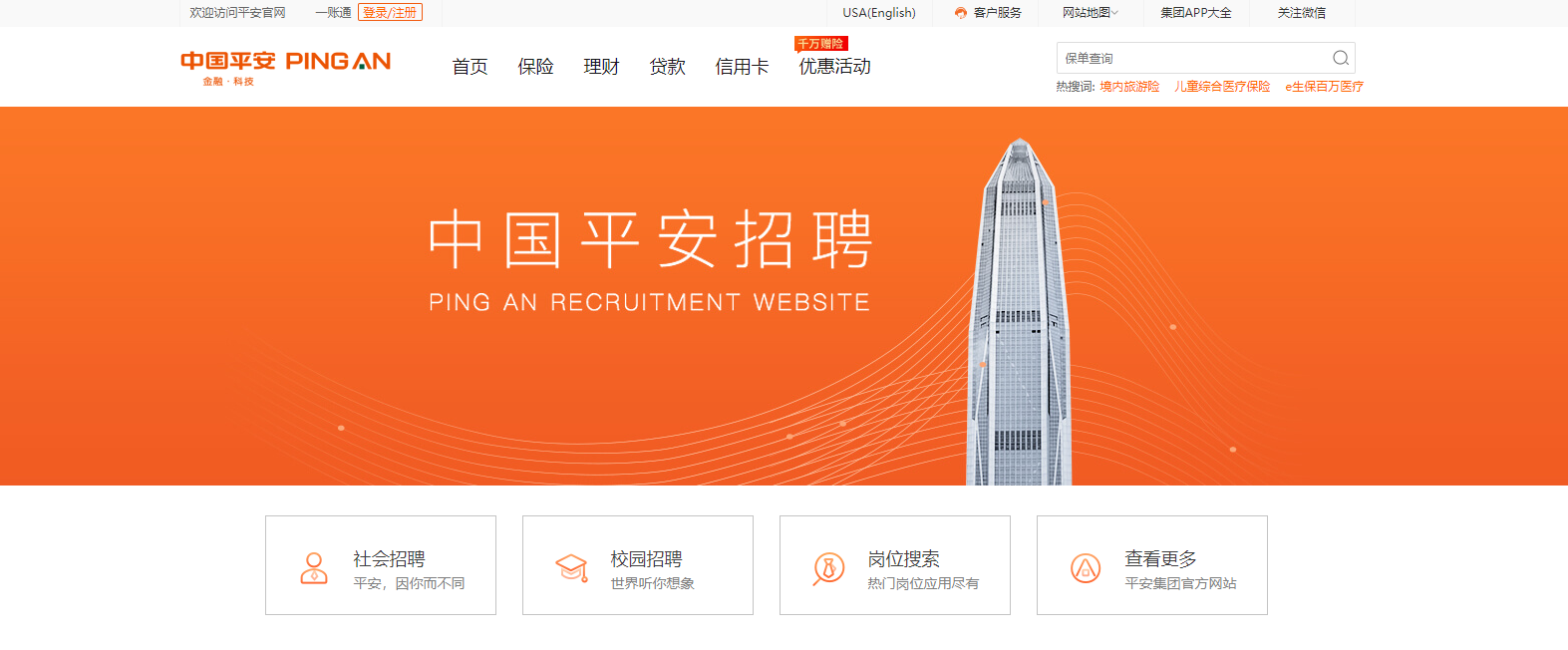Open 集团APP大全 in top bar
The height and width of the screenshot is (650, 1568).
pyautogui.click(x=1196, y=13)
